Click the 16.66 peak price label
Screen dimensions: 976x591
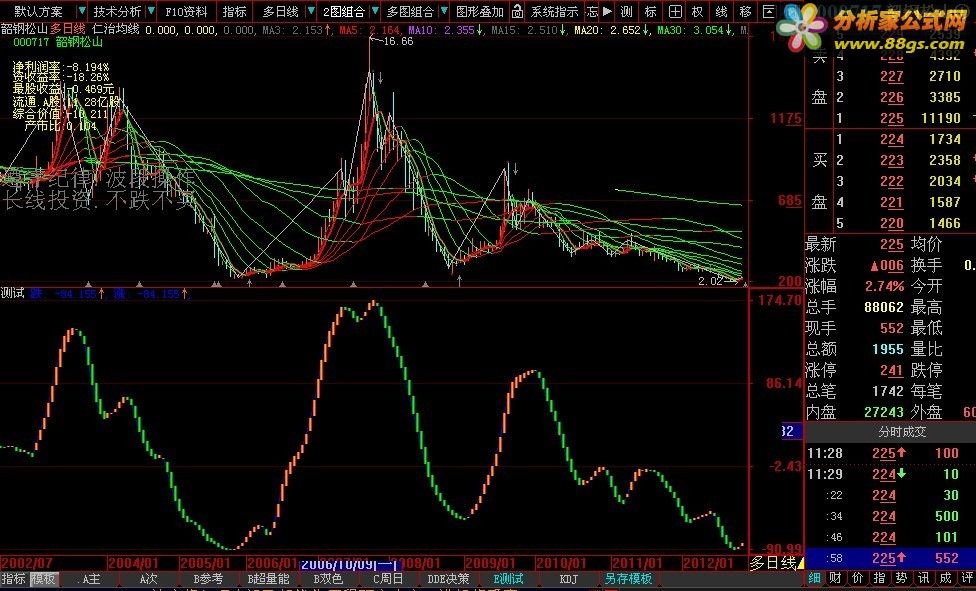398,41
